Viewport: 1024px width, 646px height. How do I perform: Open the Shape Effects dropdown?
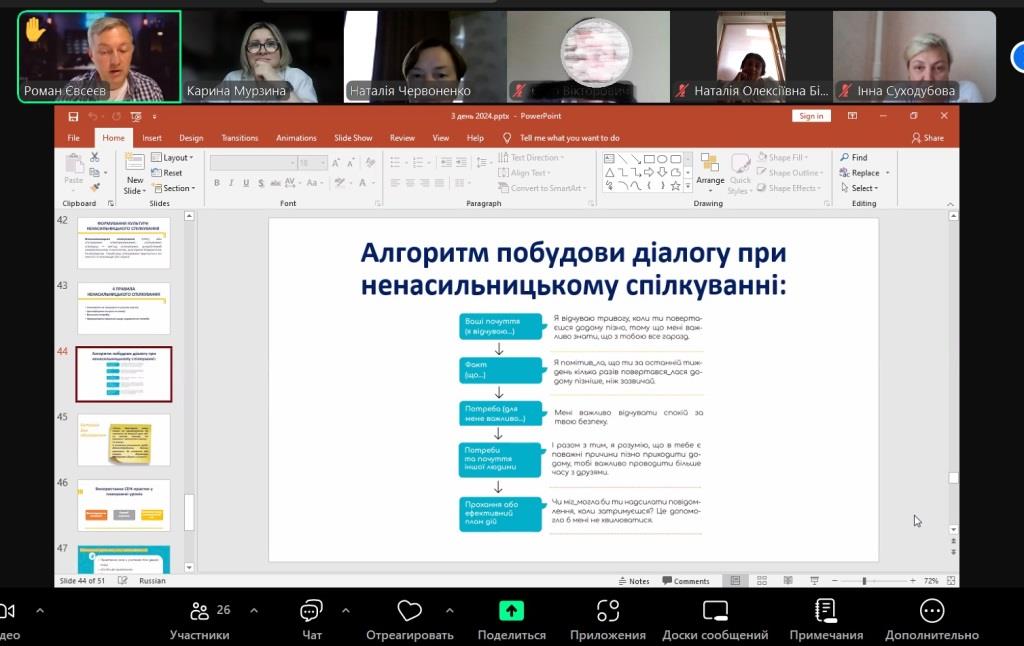click(x=790, y=188)
